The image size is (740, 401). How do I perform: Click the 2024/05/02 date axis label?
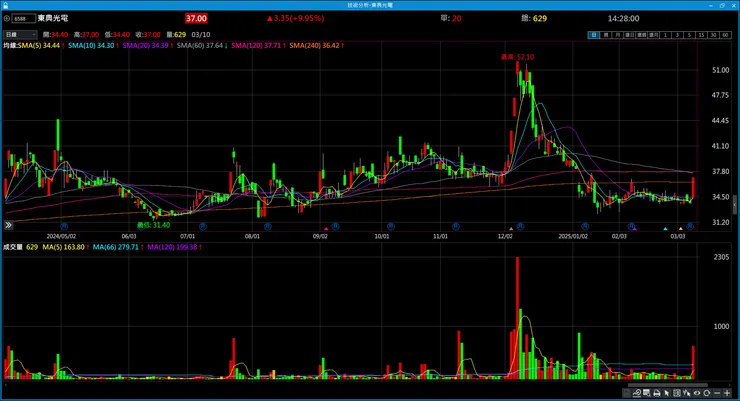61,236
